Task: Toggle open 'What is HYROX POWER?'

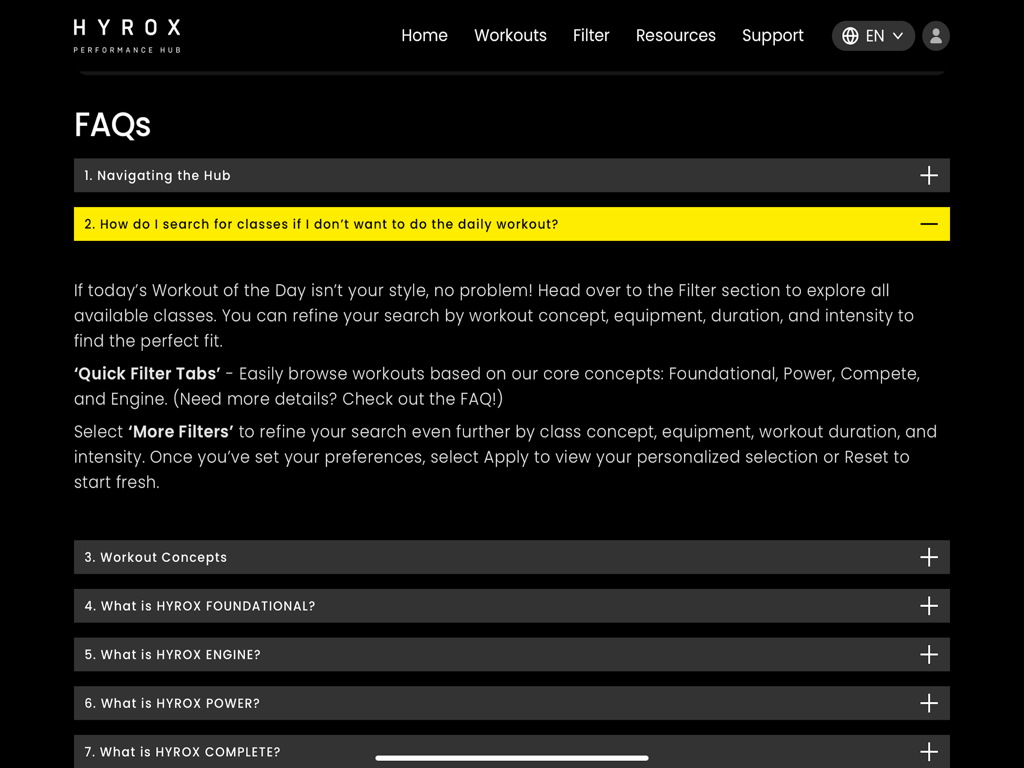Action: [x=511, y=703]
